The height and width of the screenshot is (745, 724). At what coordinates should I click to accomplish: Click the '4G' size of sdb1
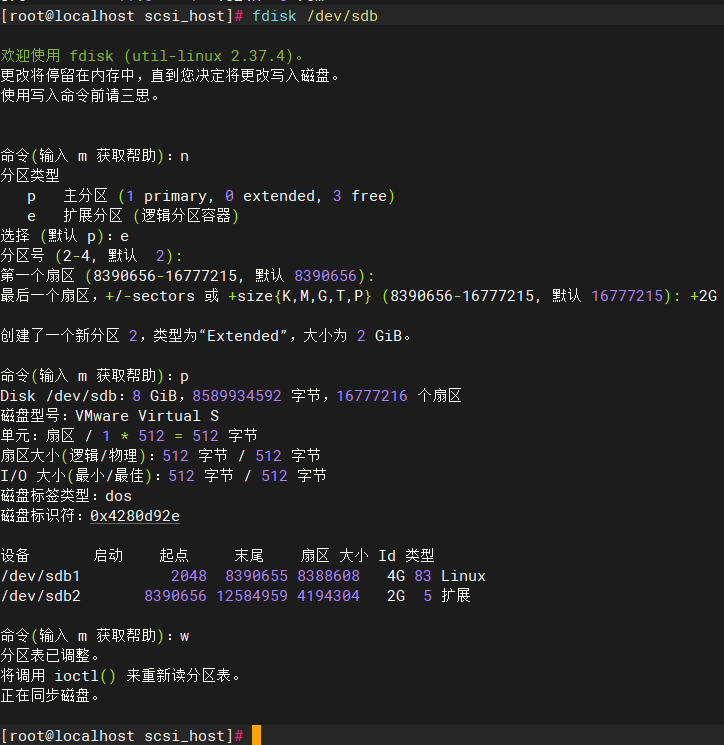tap(396, 576)
